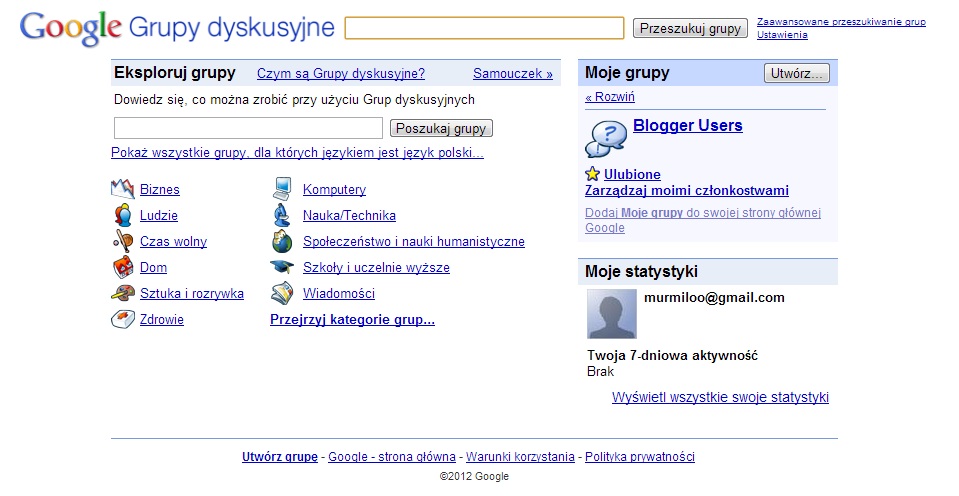Open Wyświetl wszystkie swoje statystyki link
This screenshot has width=959, height=496.
coord(720,398)
